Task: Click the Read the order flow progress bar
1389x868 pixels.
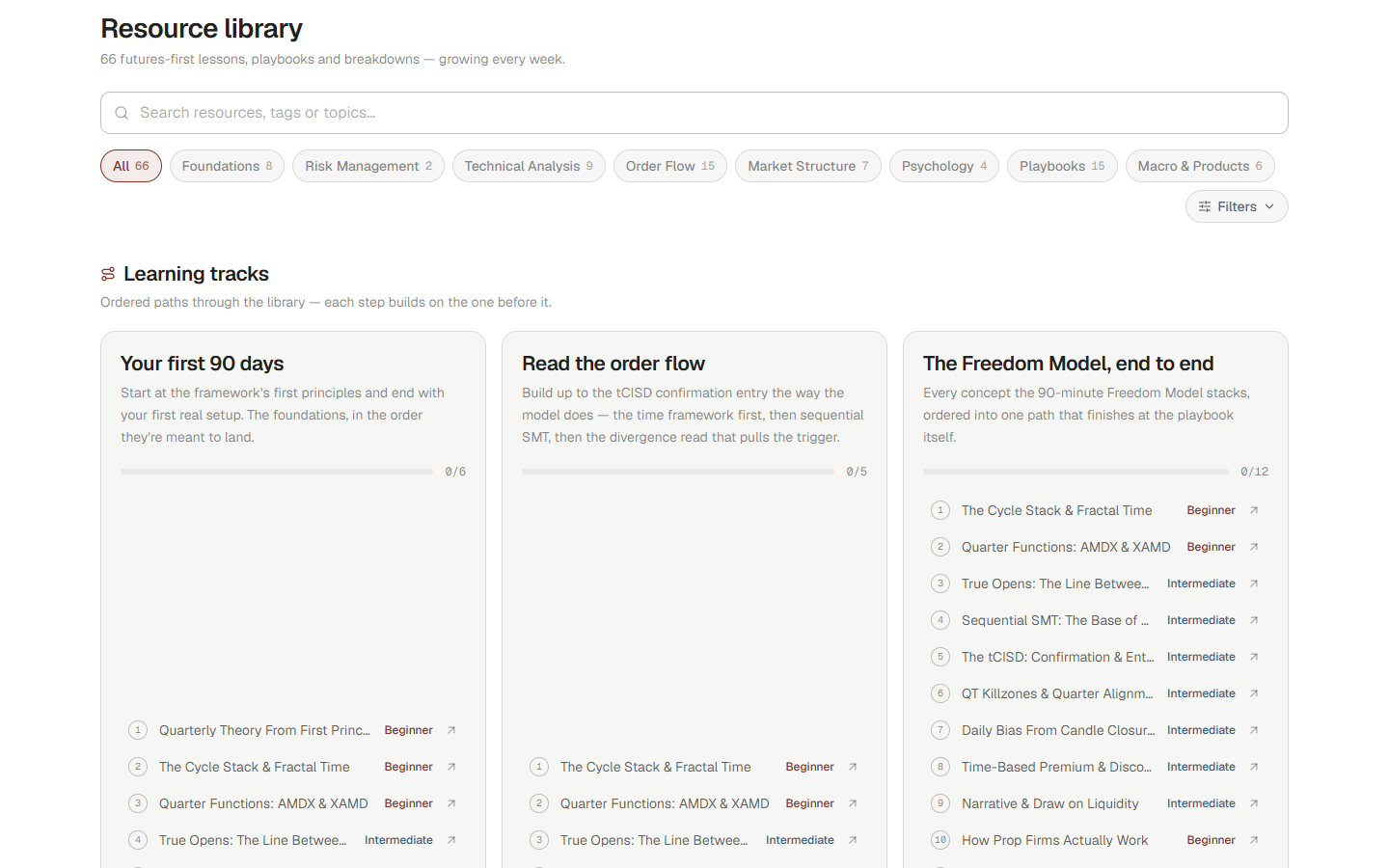Action: pos(678,472)
